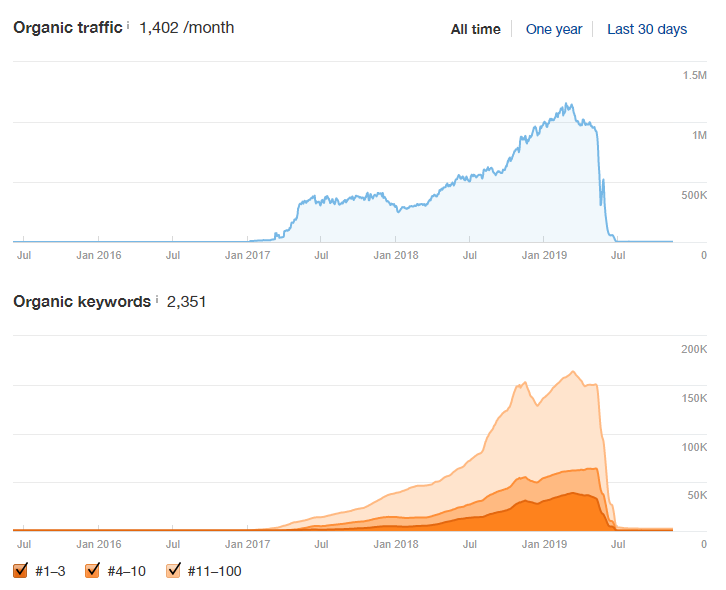This screenshot has height=590, width=726.
Task: Click the Jan 2016 label on the keywords chart
Action: [99, 544]
